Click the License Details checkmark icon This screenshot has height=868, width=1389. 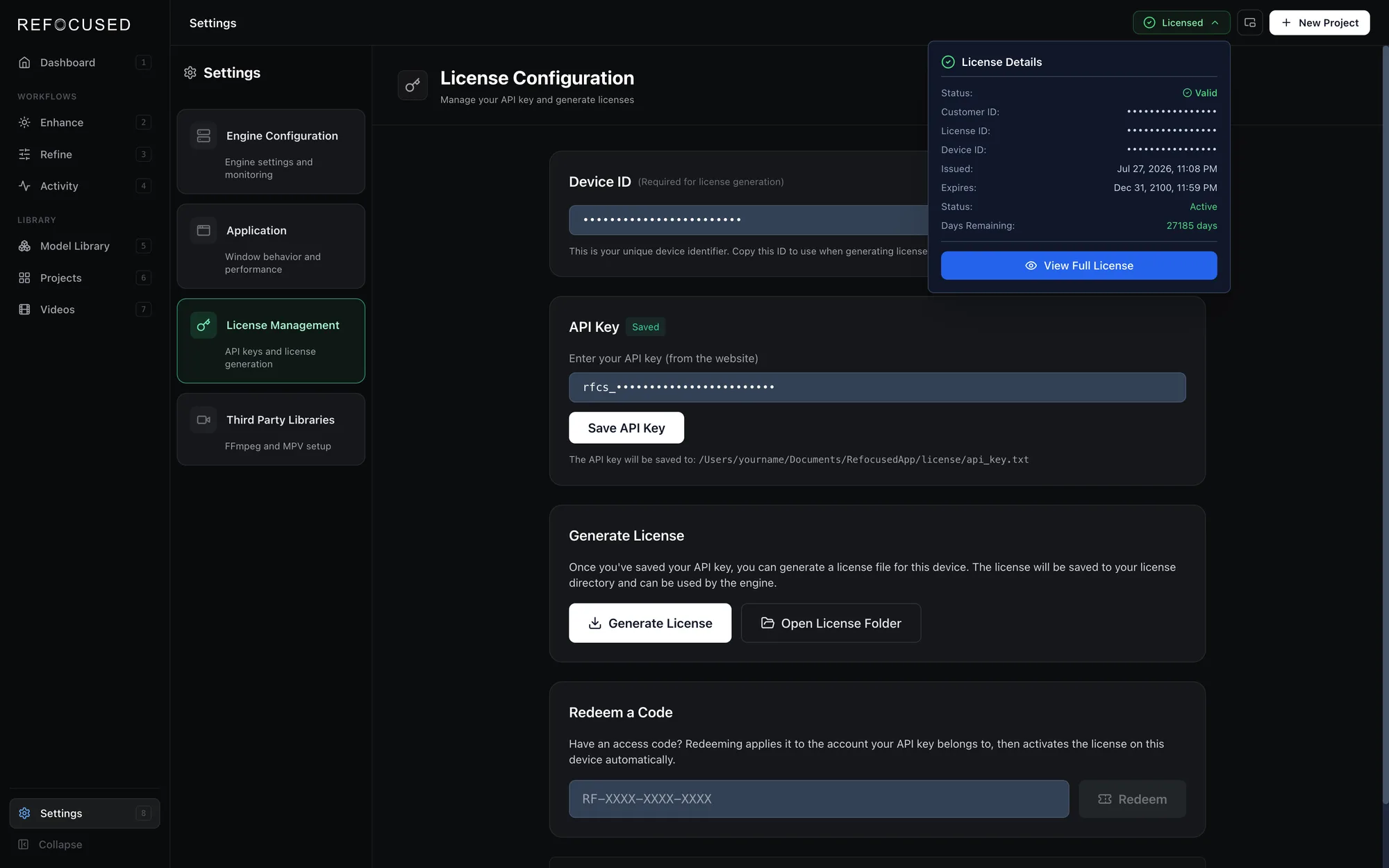948,62
